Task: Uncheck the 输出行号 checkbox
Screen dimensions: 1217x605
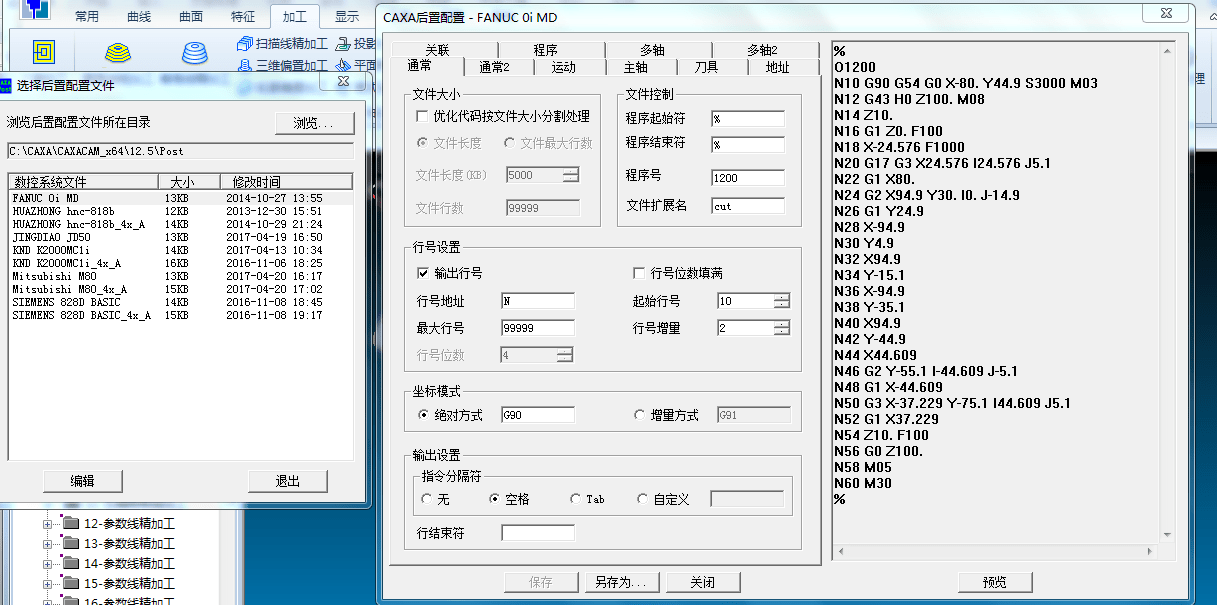Action: coord(421,273)
